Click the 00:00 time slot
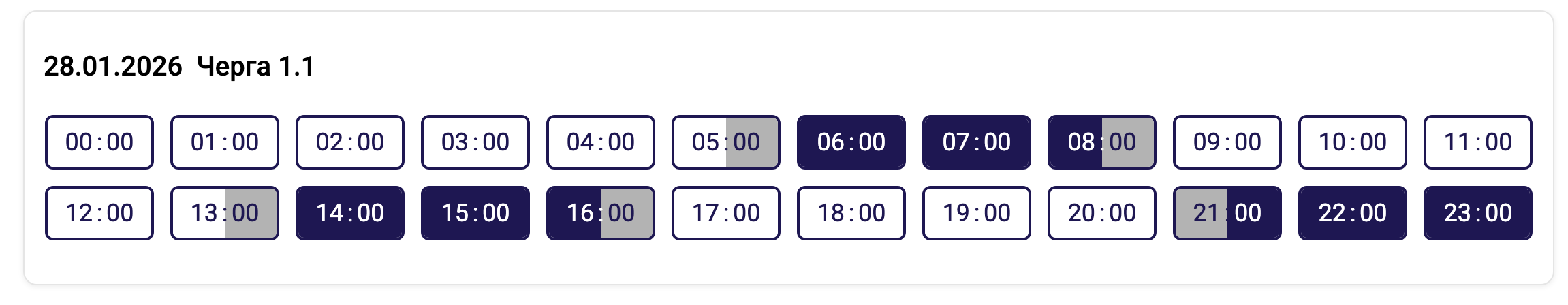The image size is (1568, 305). [x=99, y=142]
